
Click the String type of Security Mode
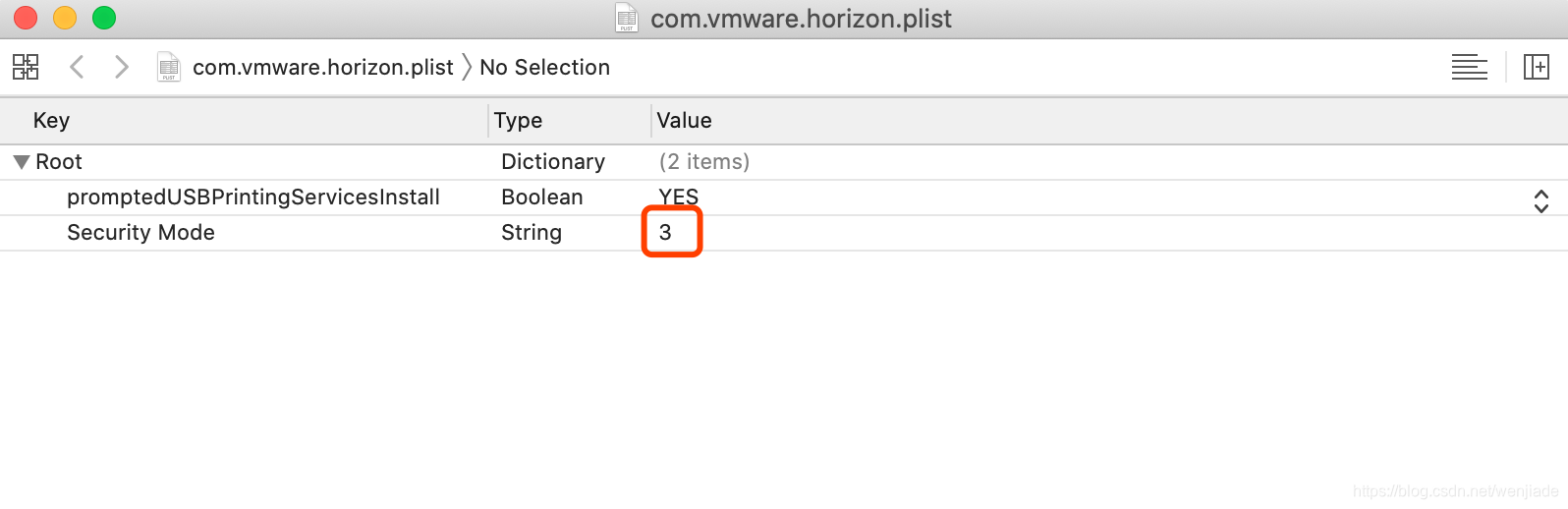(531, 233)
